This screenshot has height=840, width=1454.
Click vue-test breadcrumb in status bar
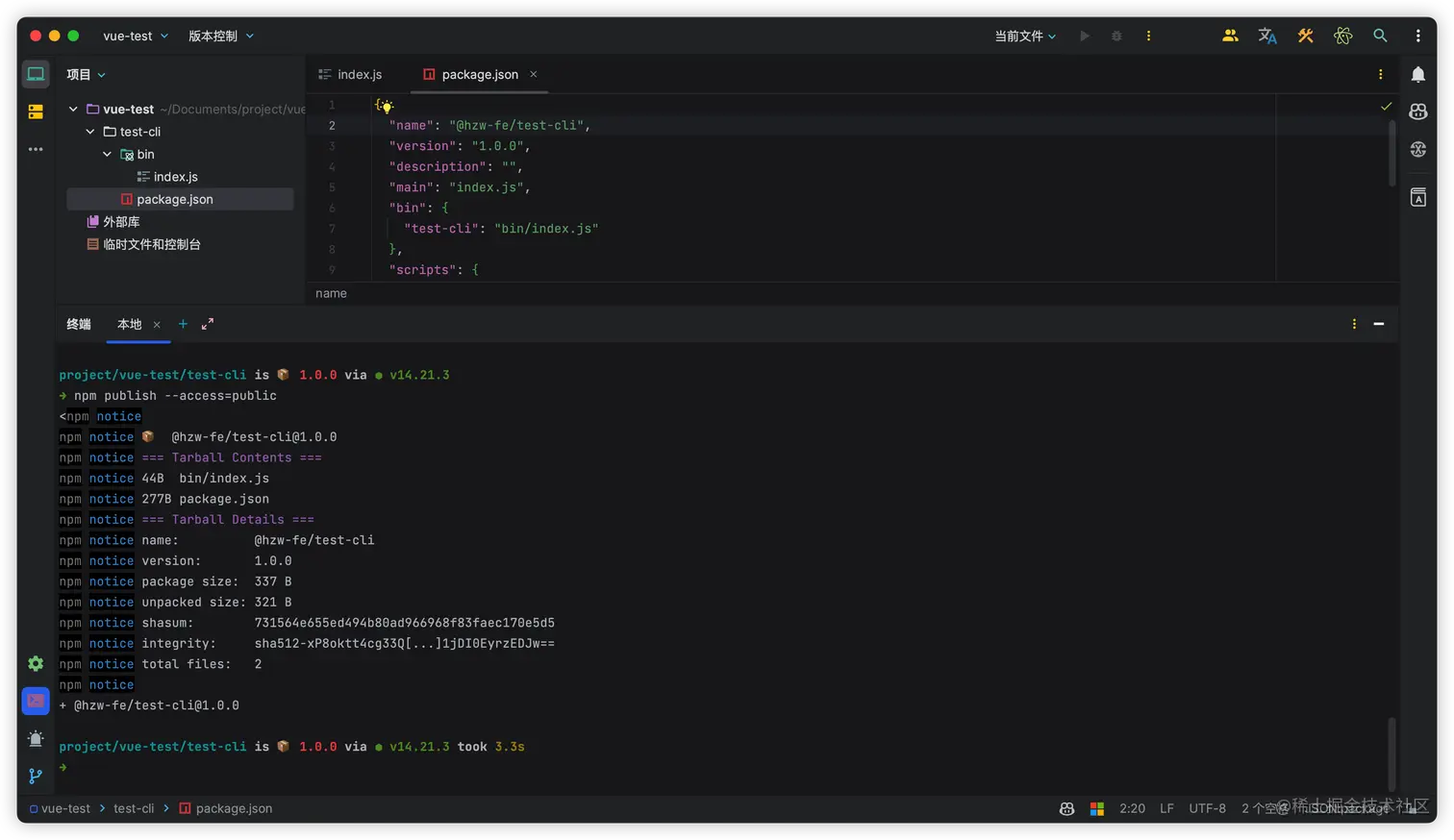[x=60, y=808]
